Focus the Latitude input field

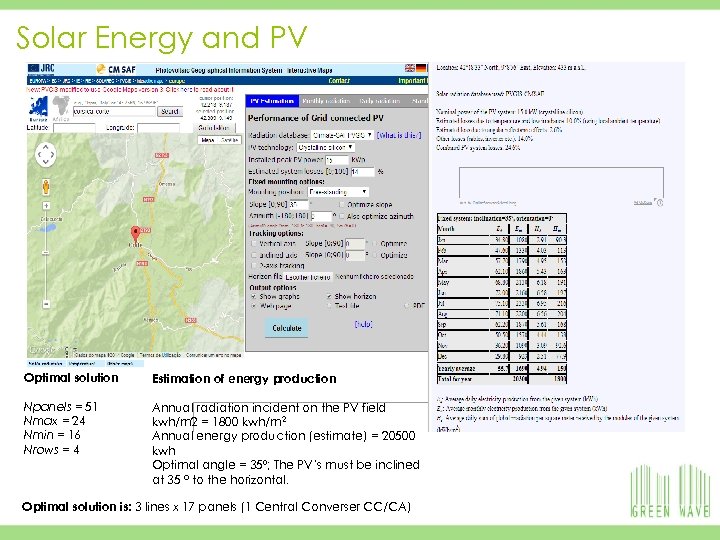pos(74,128)
